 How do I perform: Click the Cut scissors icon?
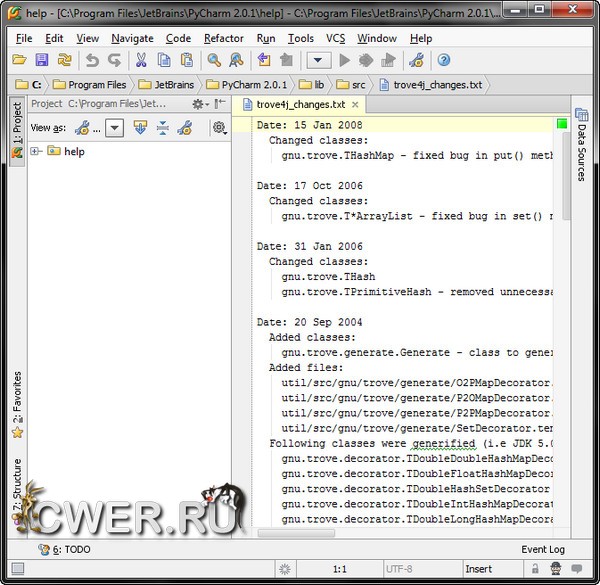[x=141, y=60]
